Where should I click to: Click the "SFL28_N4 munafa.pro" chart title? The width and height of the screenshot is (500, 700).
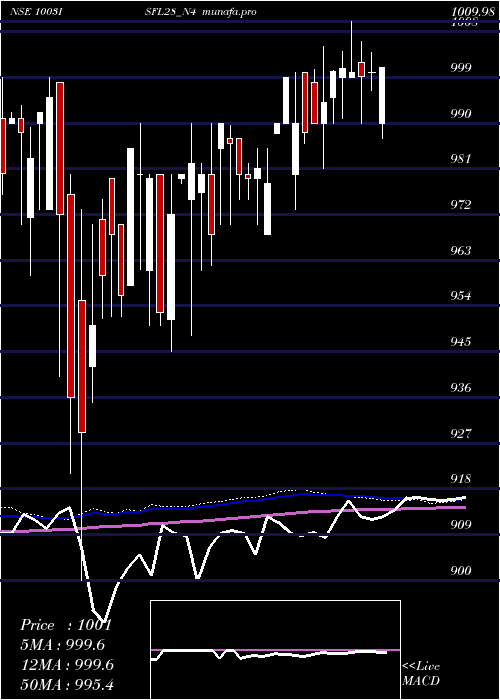[x=200, y=12]
